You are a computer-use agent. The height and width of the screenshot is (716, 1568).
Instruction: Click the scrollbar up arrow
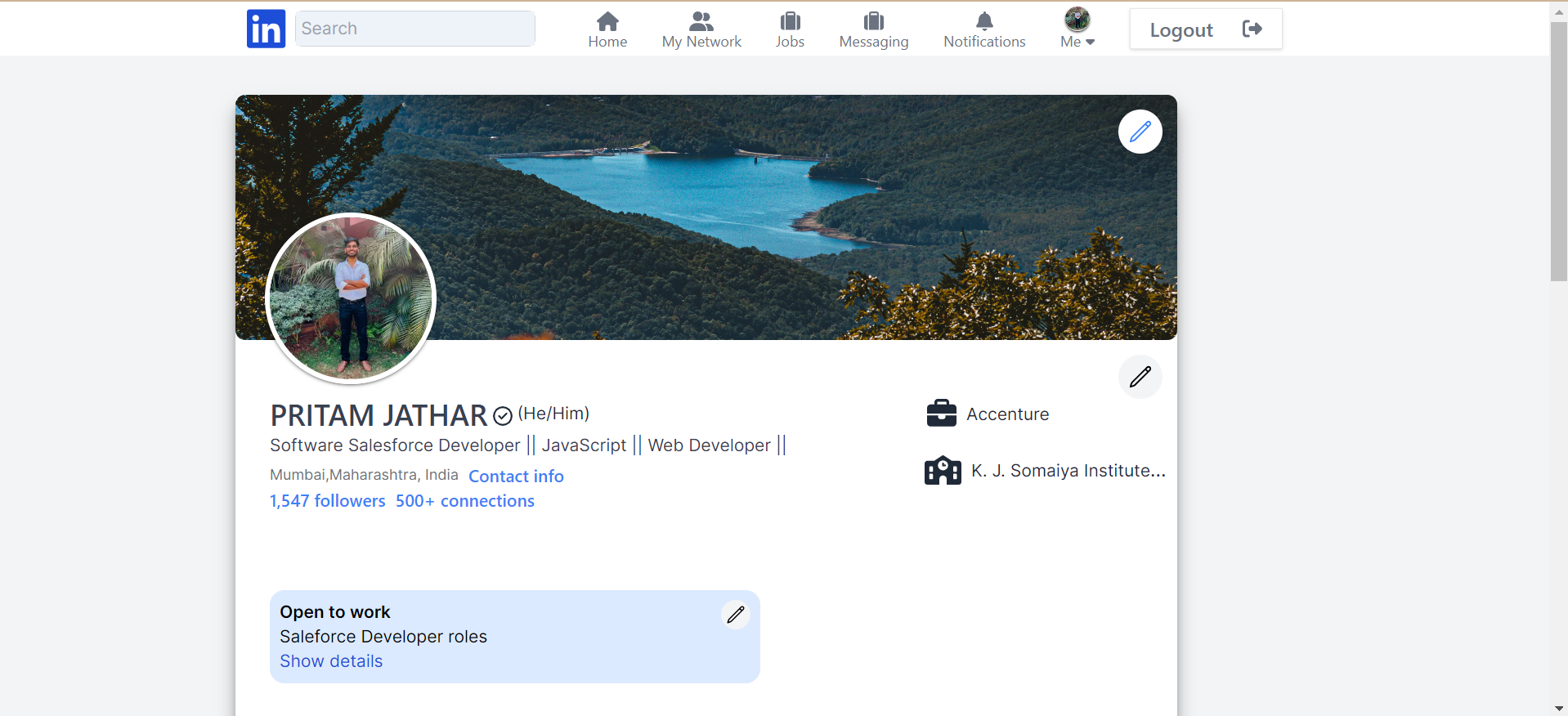[x=1558, y=11]
